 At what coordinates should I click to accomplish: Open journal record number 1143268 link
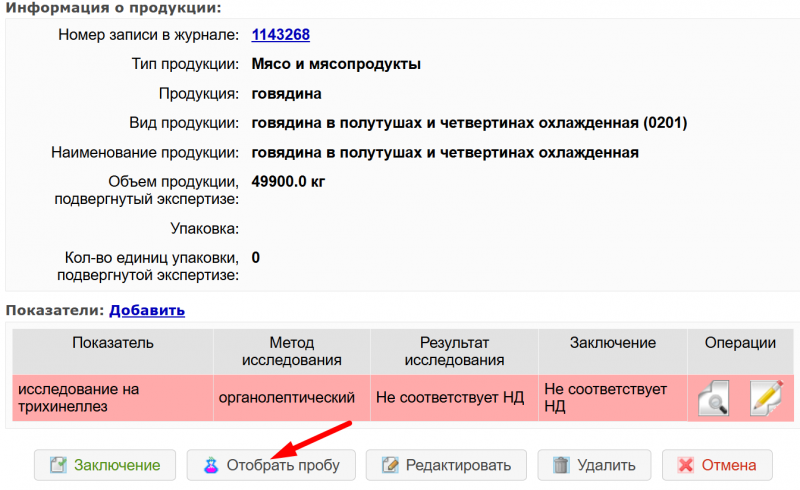click(x=281, y=35)
